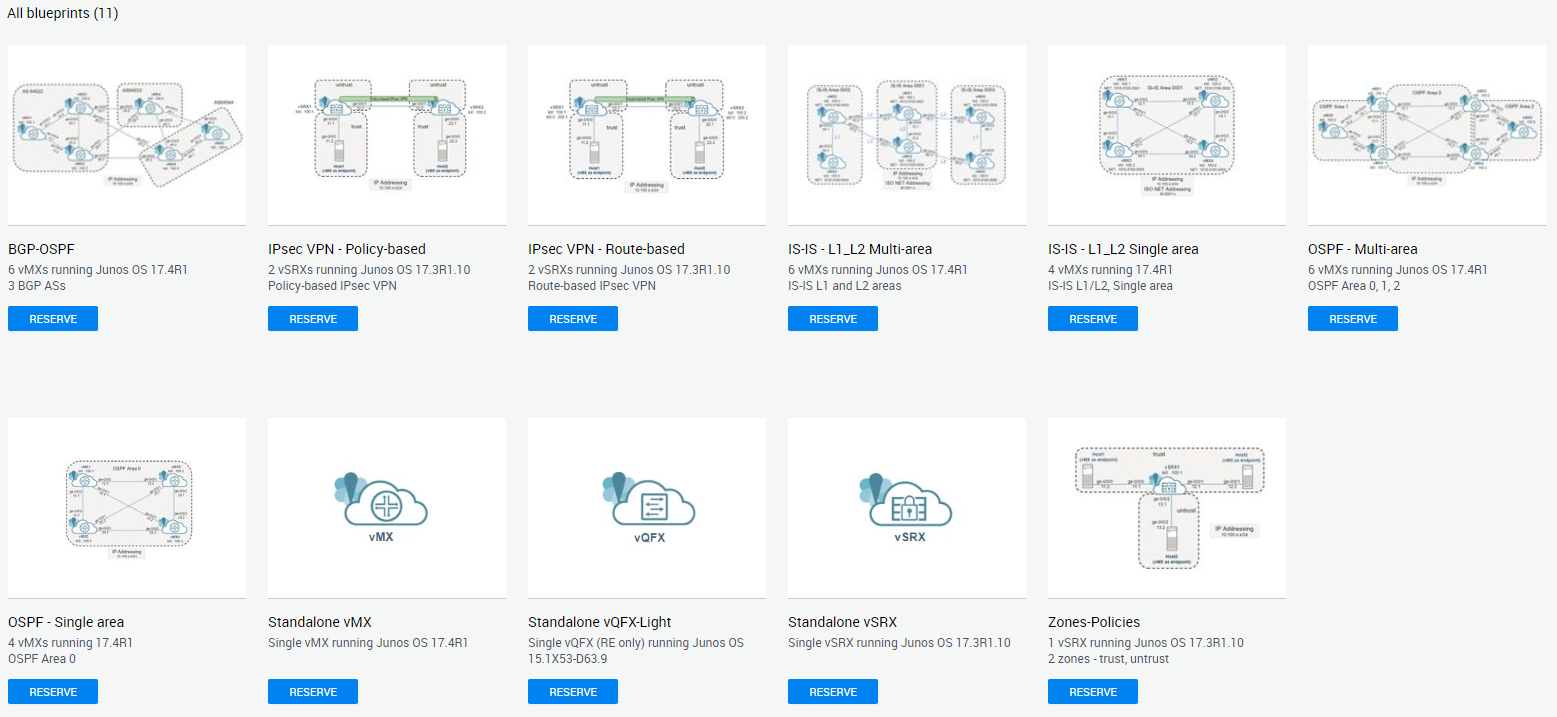Click 'Single vSRX running Junos OS 17.3R1.10' text
This screenshot has height=717, width=1557.
pos(899,643)
